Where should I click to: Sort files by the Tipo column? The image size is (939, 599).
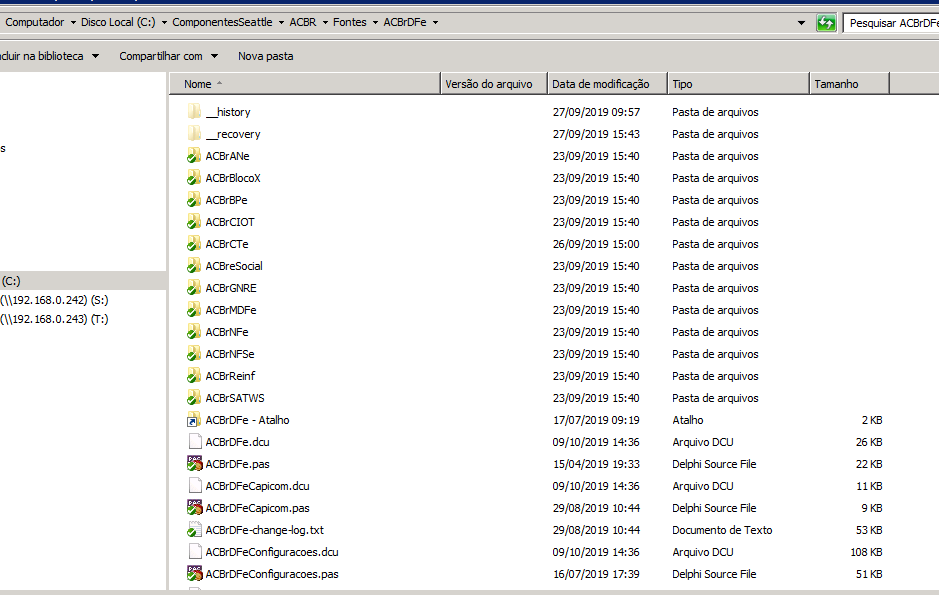(x=738, y=84)
